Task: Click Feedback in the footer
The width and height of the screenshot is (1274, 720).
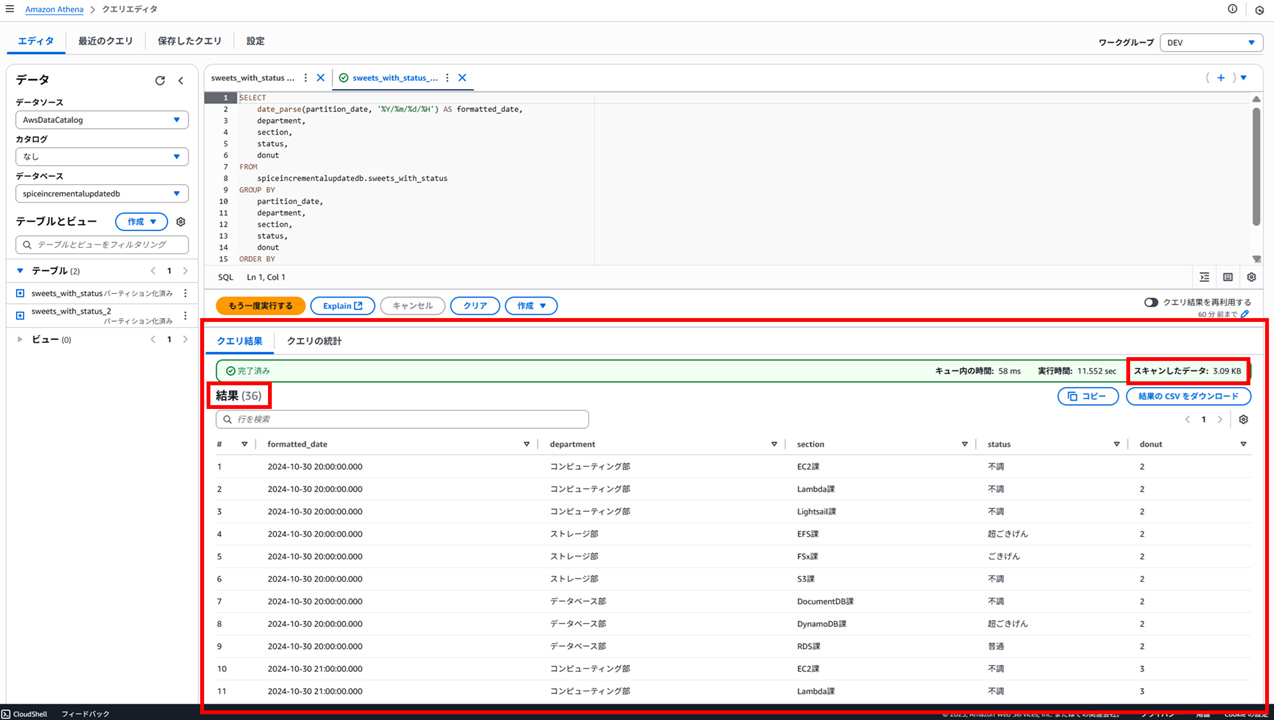Action: pyautogui.click(x=85, y=714)
